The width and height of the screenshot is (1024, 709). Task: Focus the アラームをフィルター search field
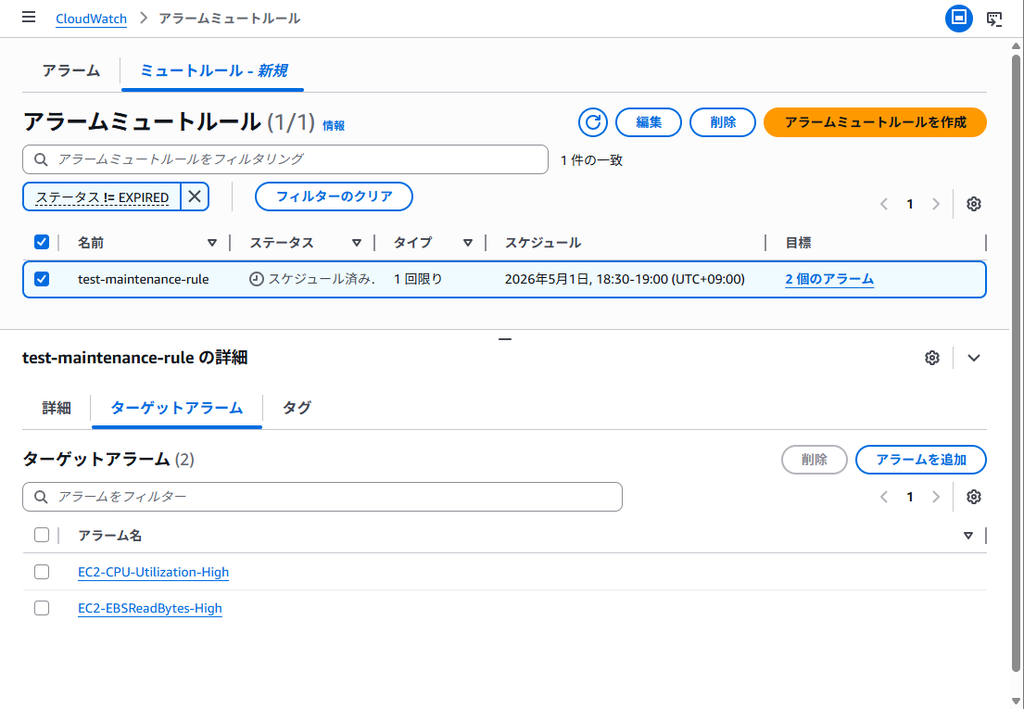(x=322, y=497)
